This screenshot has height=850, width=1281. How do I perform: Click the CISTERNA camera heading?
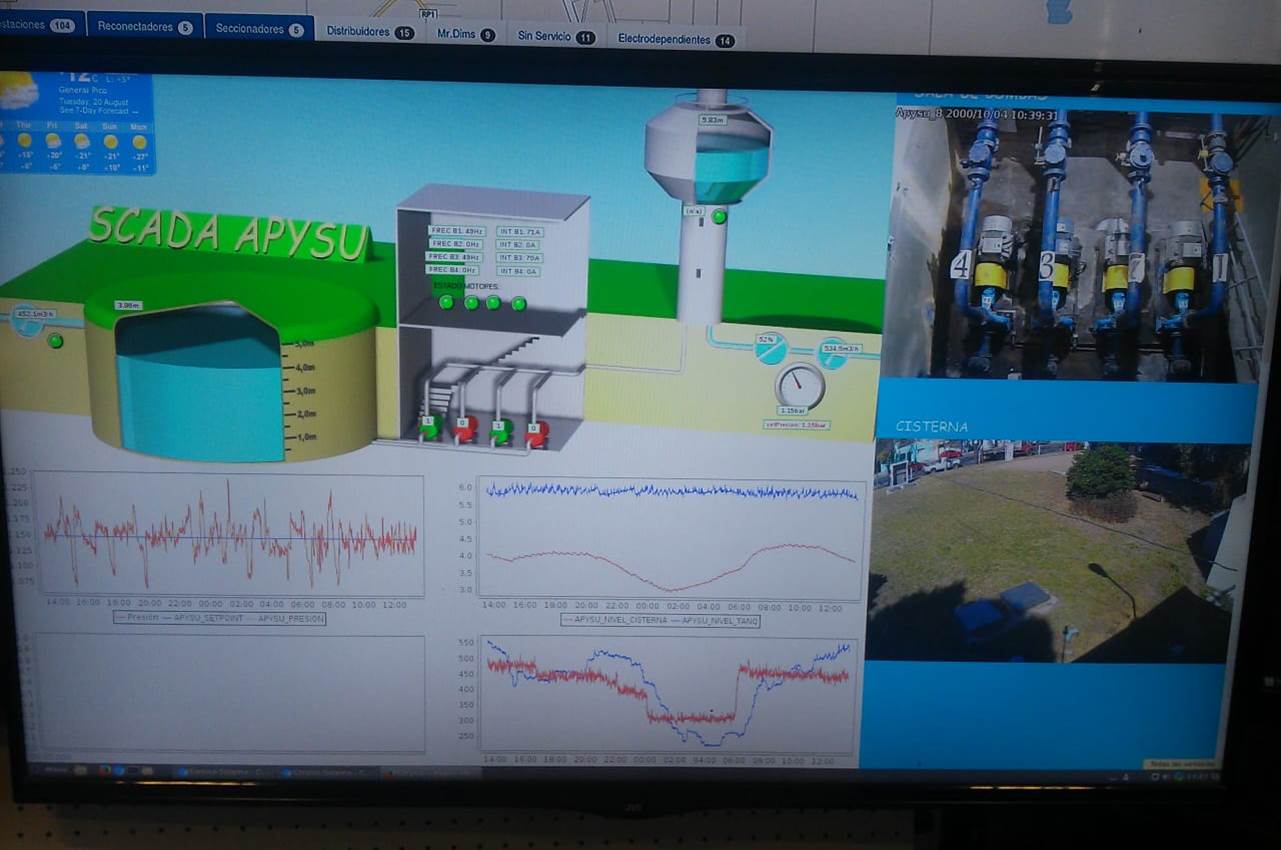(932, 426)
